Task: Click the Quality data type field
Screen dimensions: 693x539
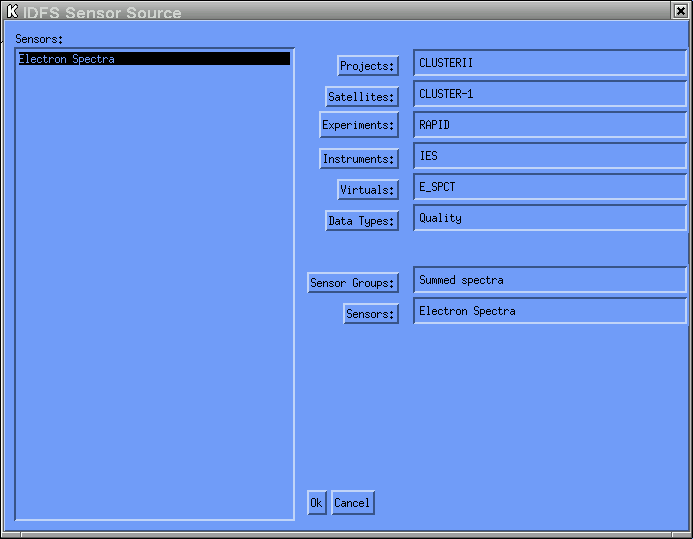Action: point(550,218)
